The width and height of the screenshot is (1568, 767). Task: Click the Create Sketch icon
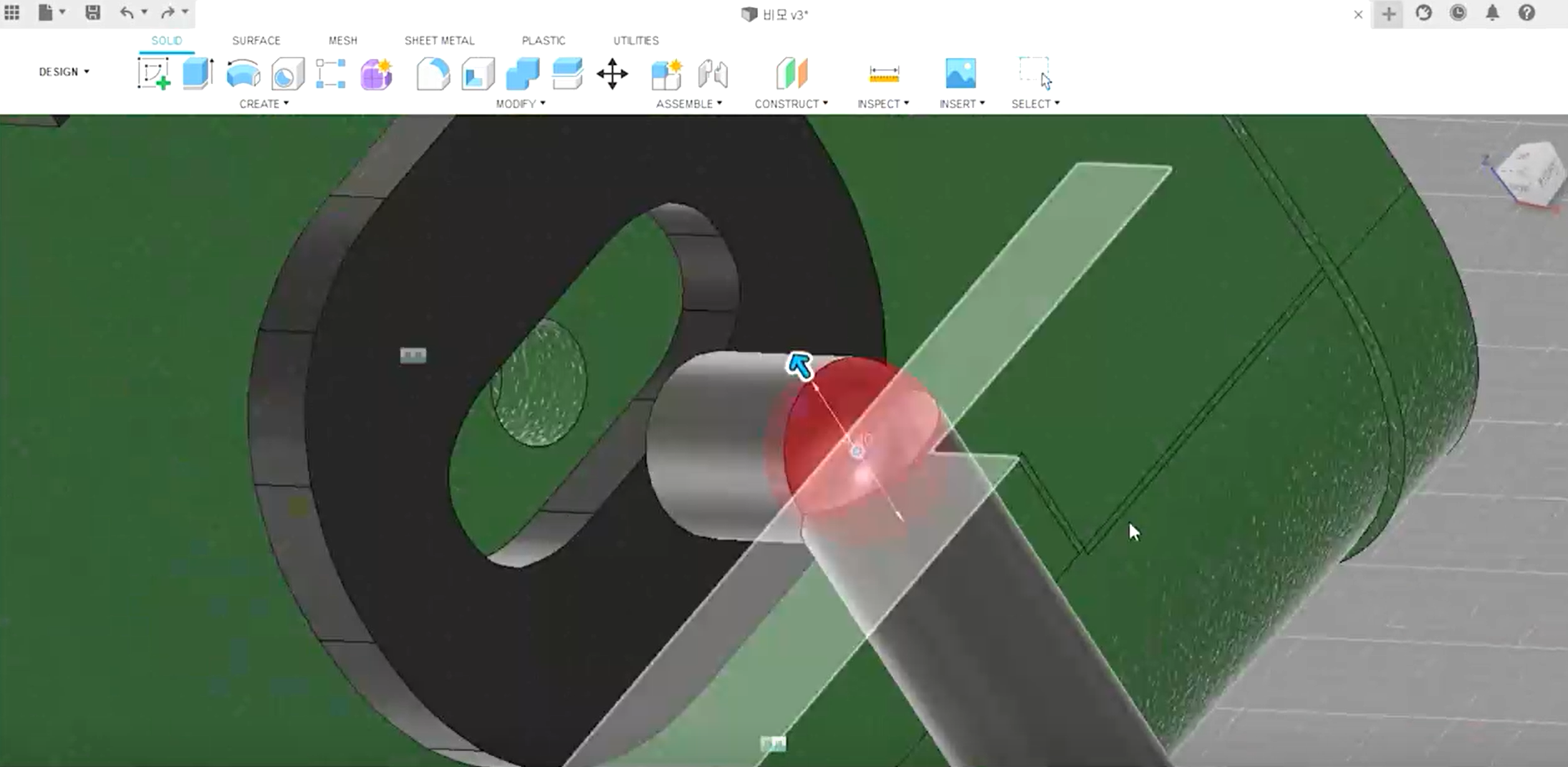click(153, 74)
